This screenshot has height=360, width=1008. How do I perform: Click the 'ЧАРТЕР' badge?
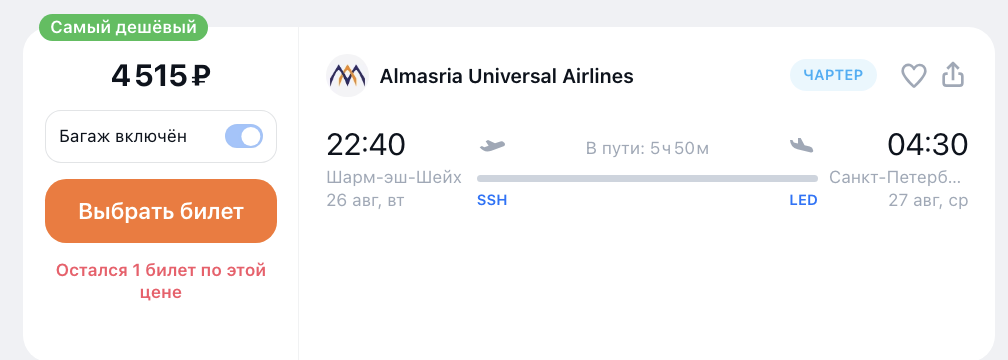tap(833, 75)
